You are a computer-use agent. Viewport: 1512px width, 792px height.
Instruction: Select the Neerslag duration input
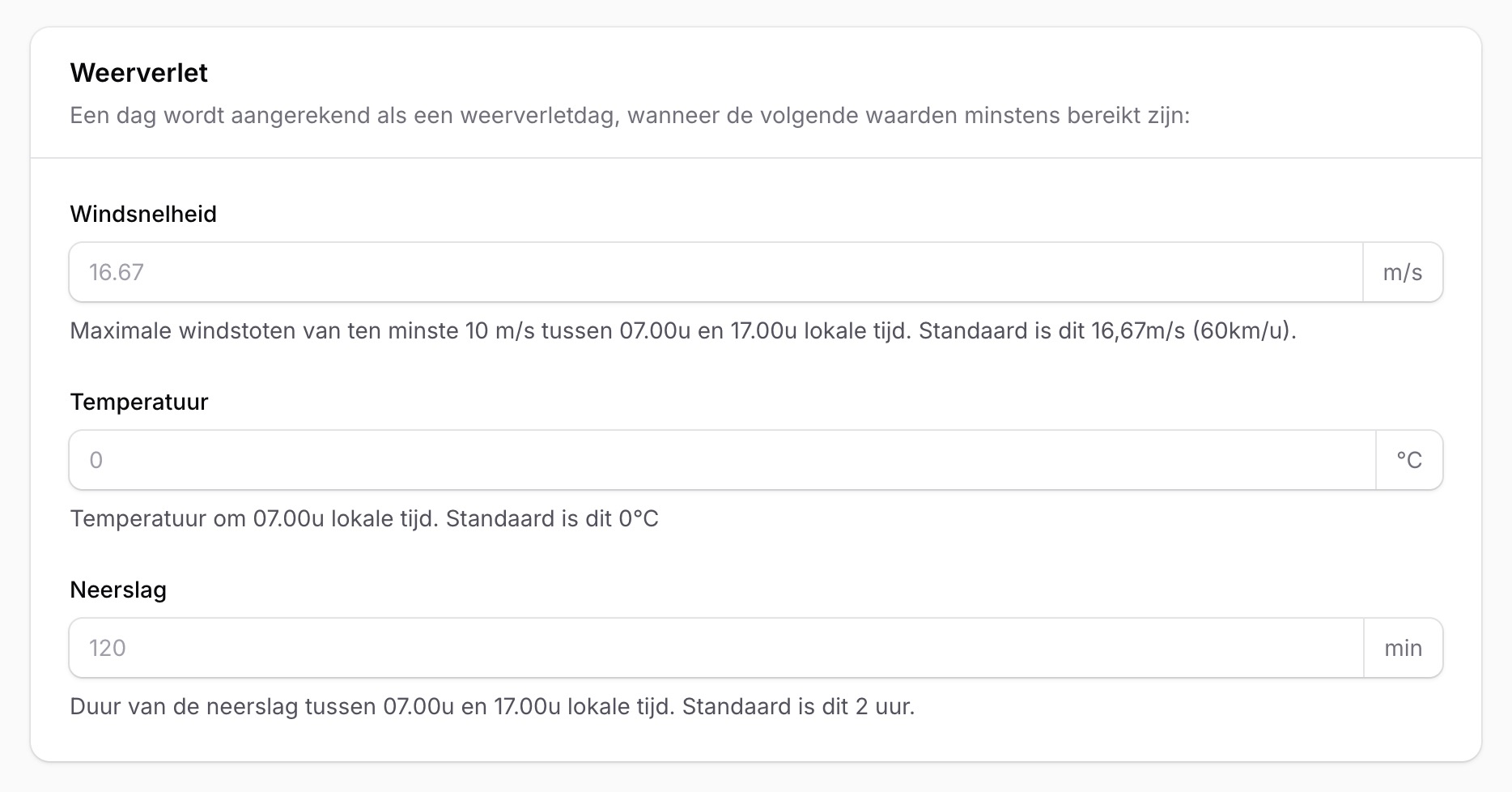click(716, 648)
